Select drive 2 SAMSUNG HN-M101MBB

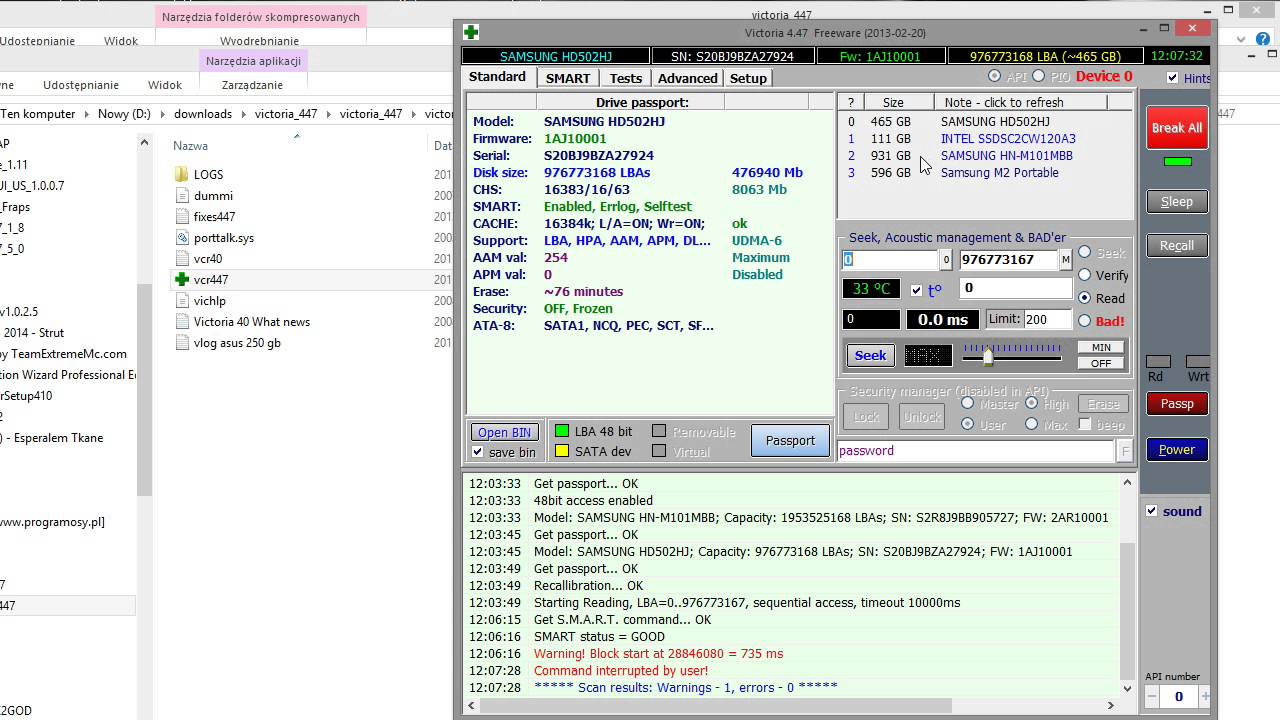pos(985,156)
